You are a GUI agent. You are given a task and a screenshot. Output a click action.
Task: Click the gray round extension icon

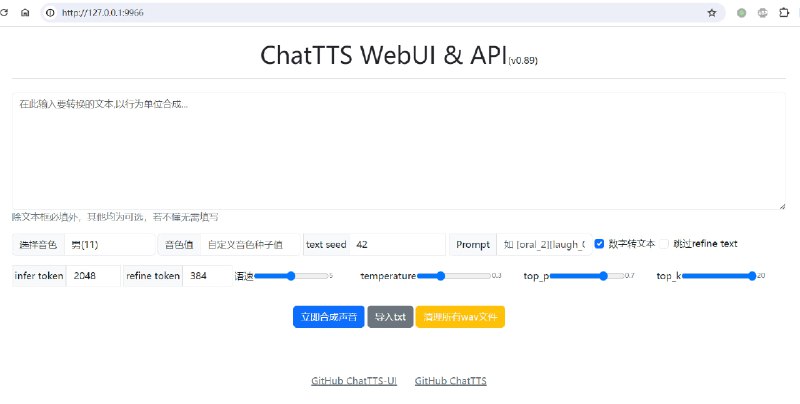click(762, 13)
